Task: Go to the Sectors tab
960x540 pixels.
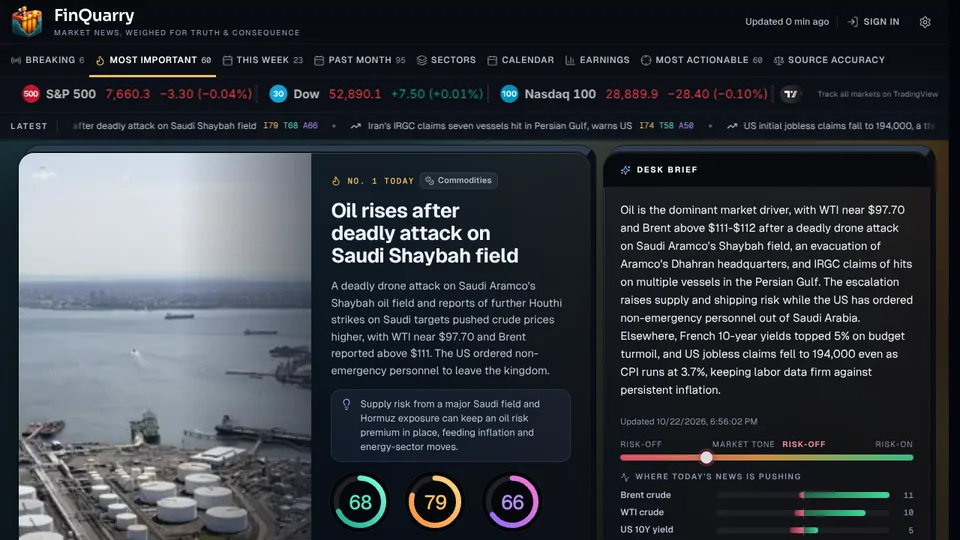Action: (x=446, y=60)
